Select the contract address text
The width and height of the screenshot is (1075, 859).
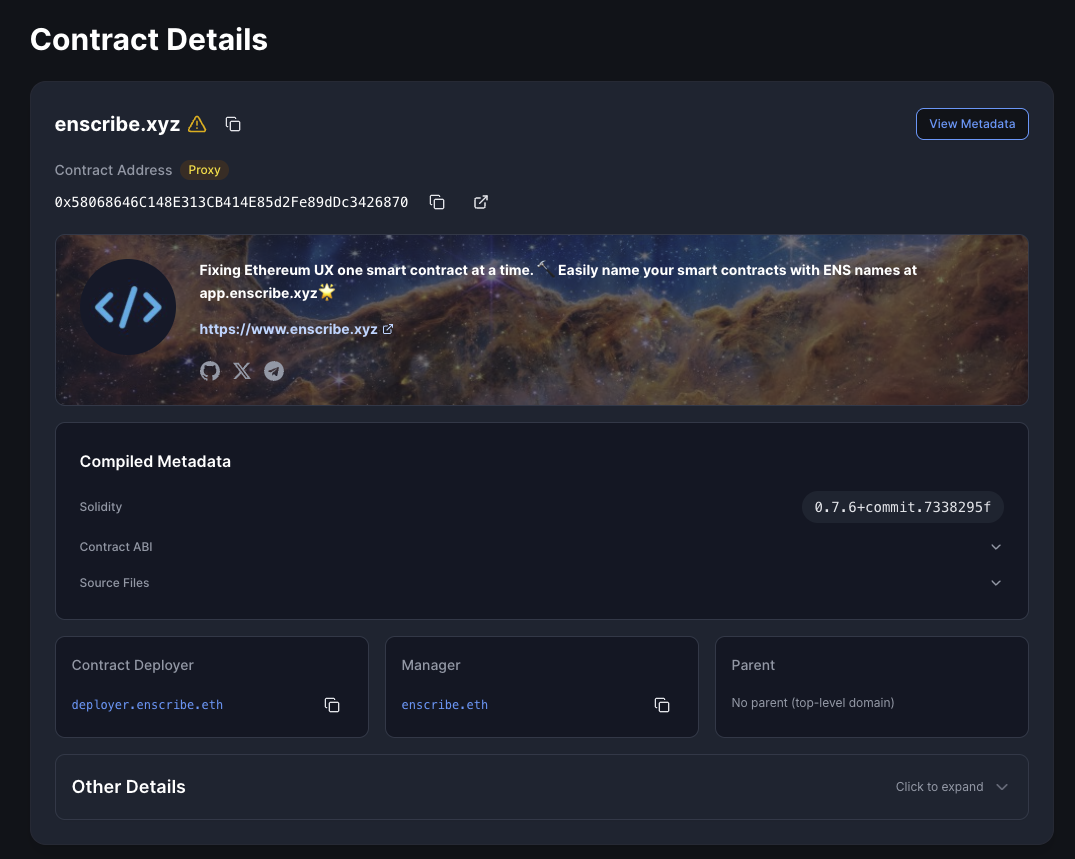click(231, 202)
